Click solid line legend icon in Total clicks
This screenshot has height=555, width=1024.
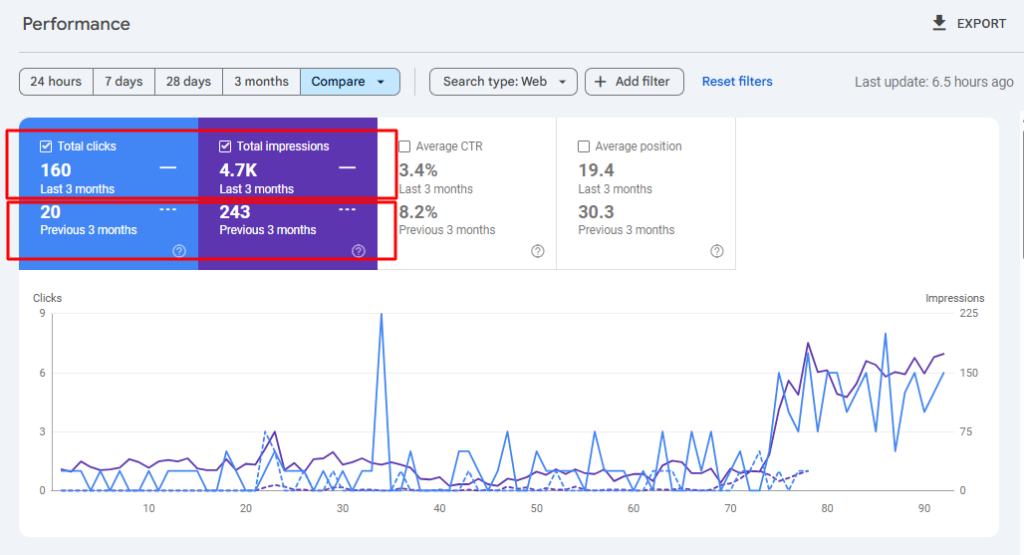[x=168, y=168]
